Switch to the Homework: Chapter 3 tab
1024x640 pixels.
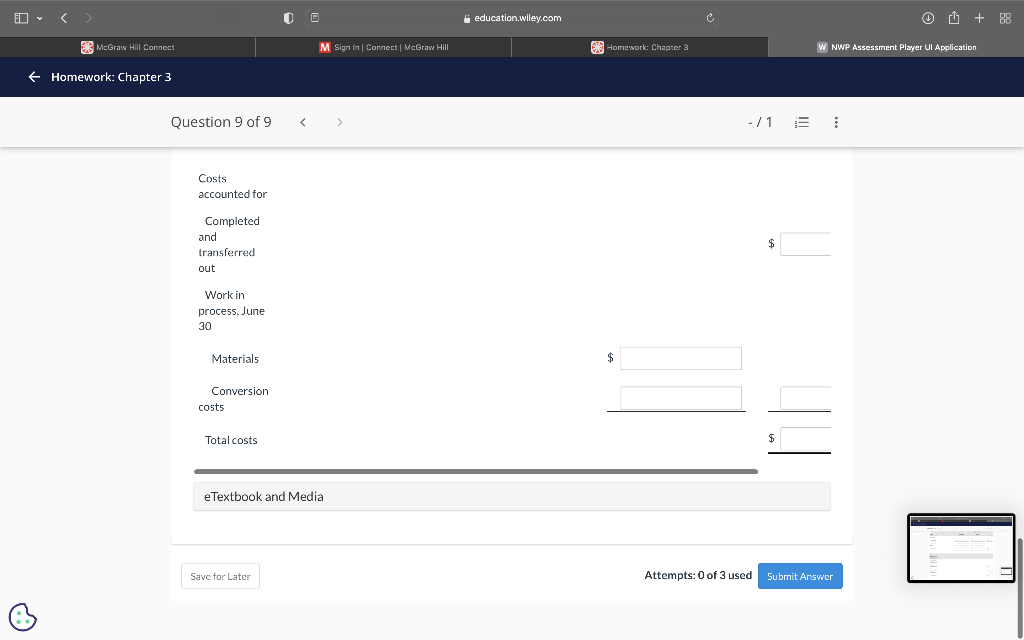[x=639, y=47]
